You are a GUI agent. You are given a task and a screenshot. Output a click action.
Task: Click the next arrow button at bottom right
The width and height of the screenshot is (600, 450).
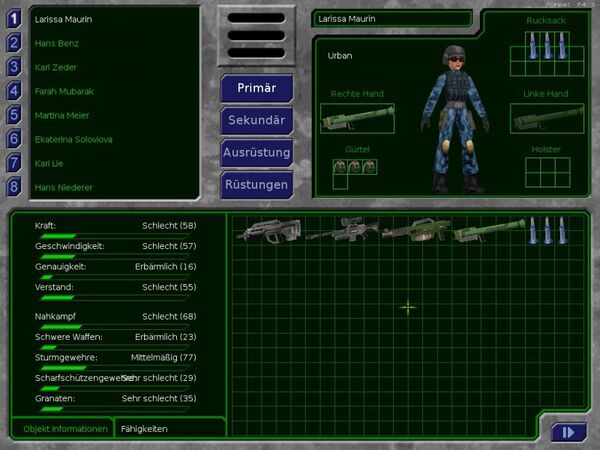pyautogui.click(x=567, y=432)
